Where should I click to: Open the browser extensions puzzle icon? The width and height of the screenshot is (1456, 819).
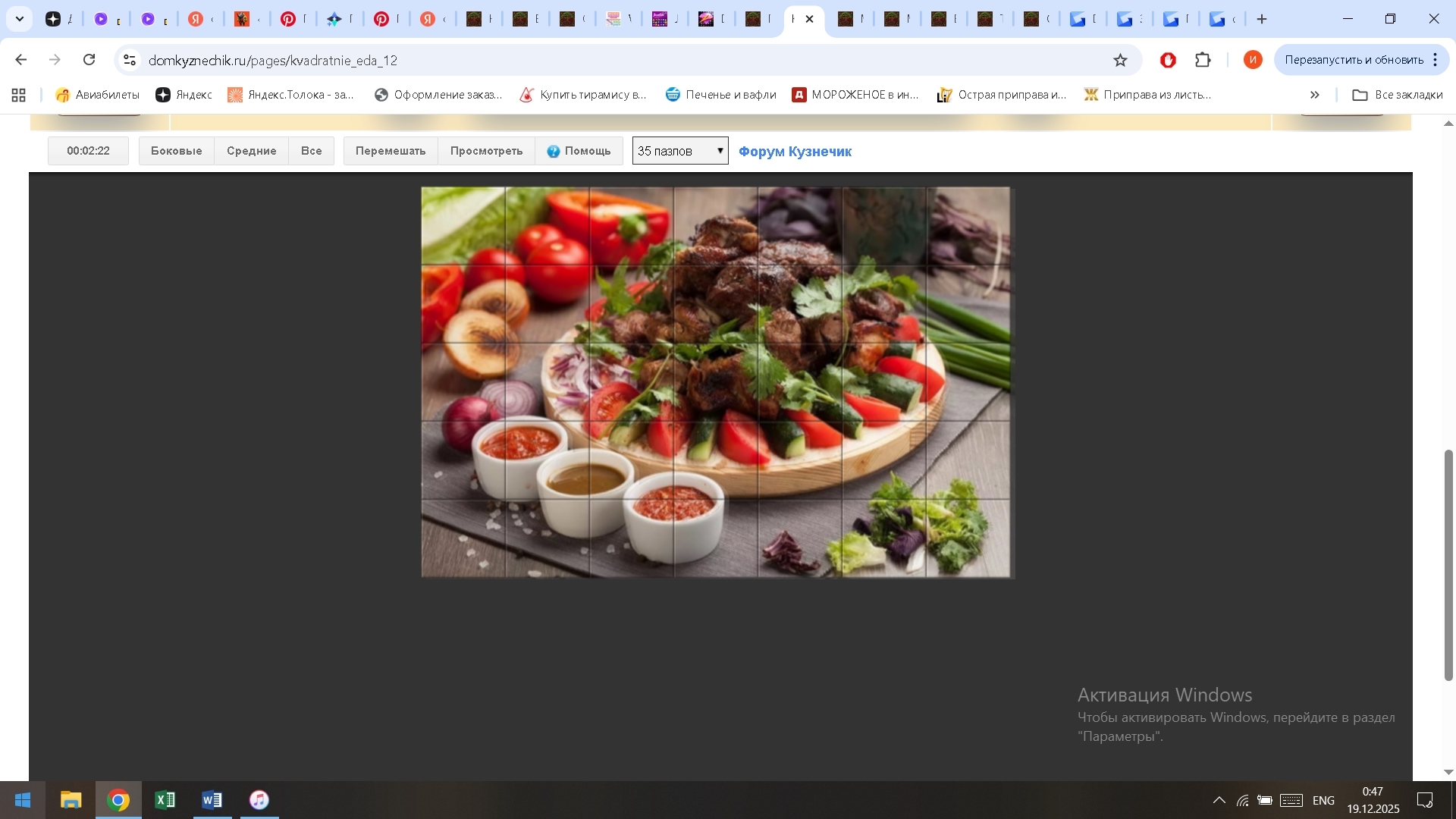pos(1203,60)
